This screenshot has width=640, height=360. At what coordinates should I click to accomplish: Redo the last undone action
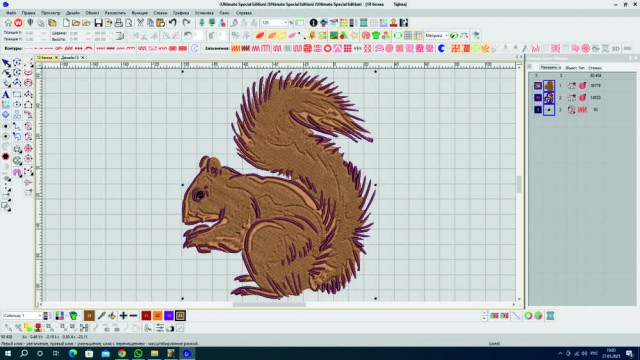point(186,23)
